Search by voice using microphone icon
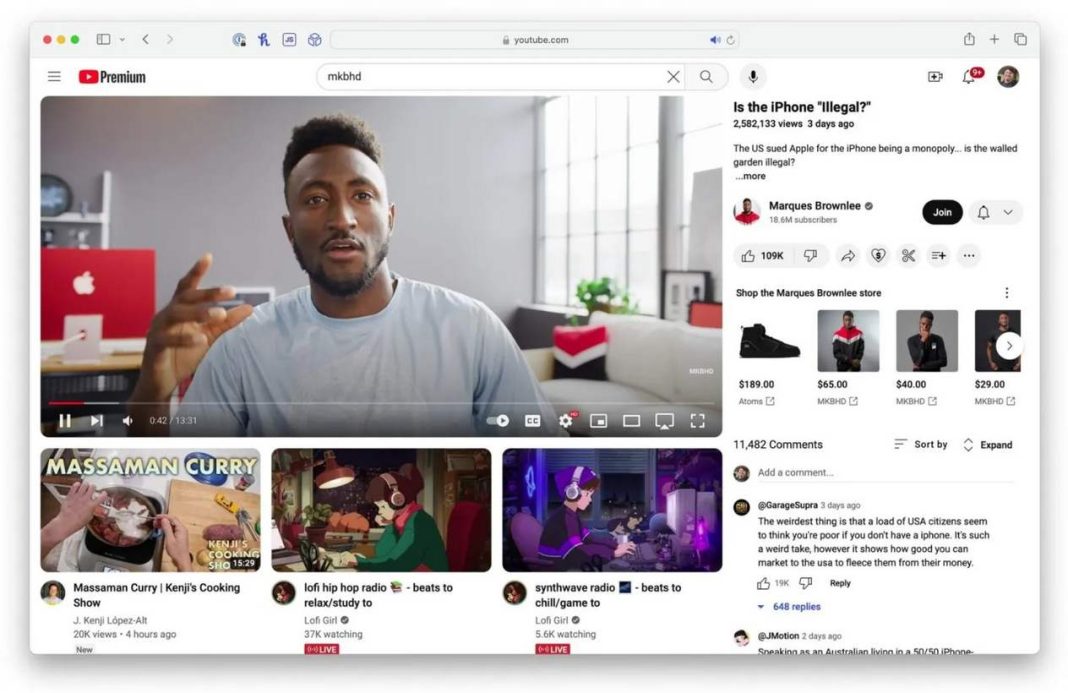The image size is (1068, 693). tap(753, 77)
